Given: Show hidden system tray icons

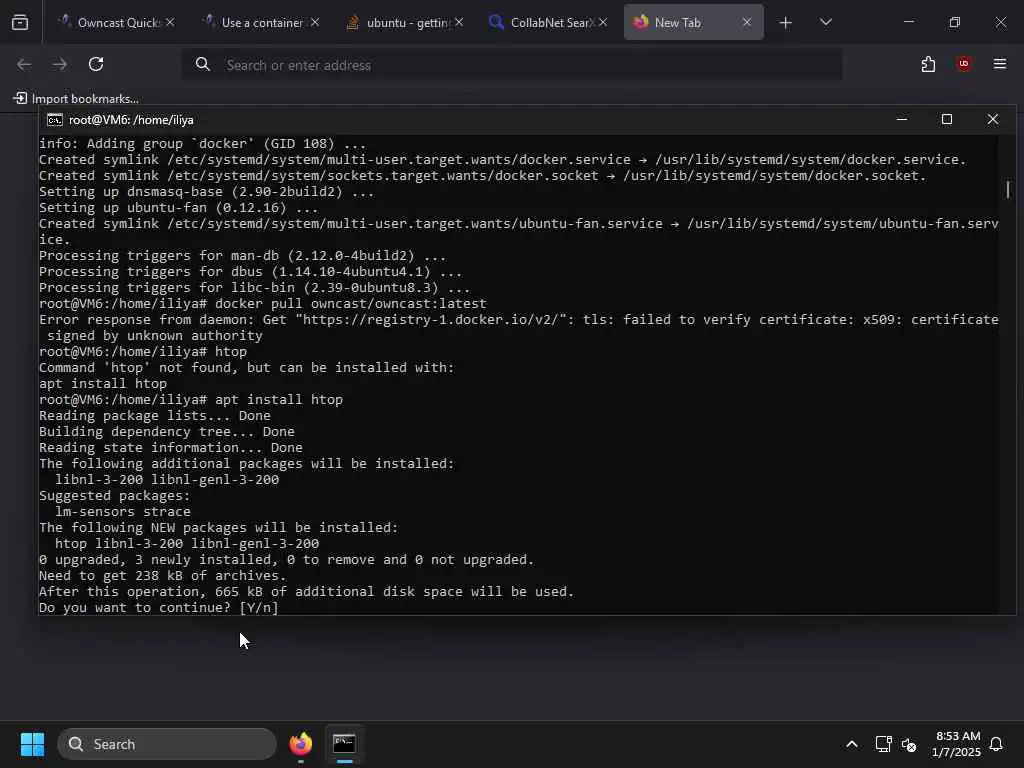Looking at the screenshot, I should [852, 744].
